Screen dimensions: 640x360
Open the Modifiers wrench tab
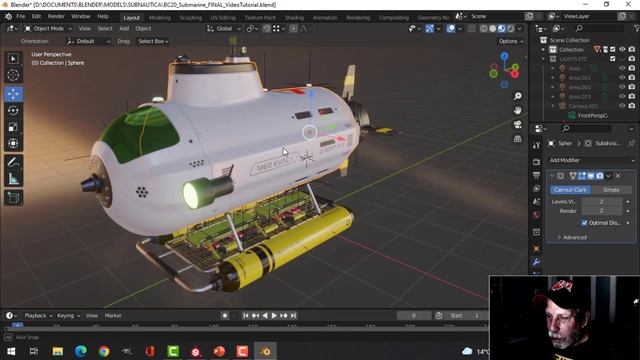click(537, 262)
